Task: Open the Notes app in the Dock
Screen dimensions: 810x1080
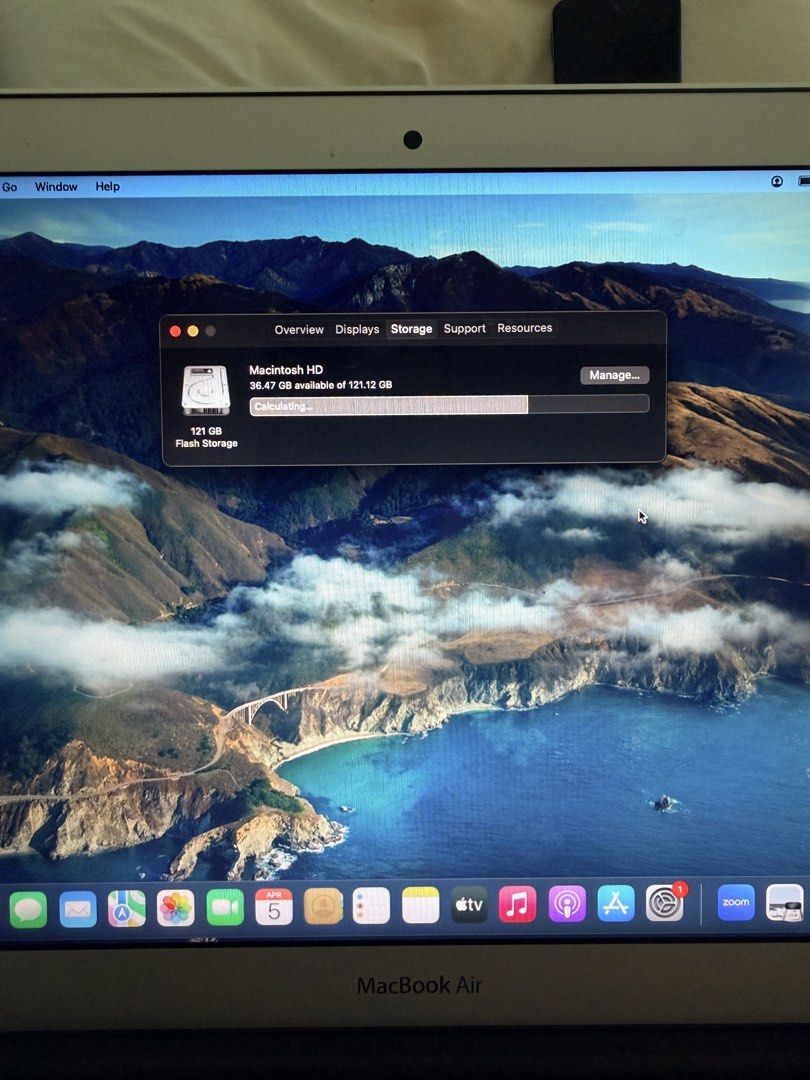Action: pos(420,905)
